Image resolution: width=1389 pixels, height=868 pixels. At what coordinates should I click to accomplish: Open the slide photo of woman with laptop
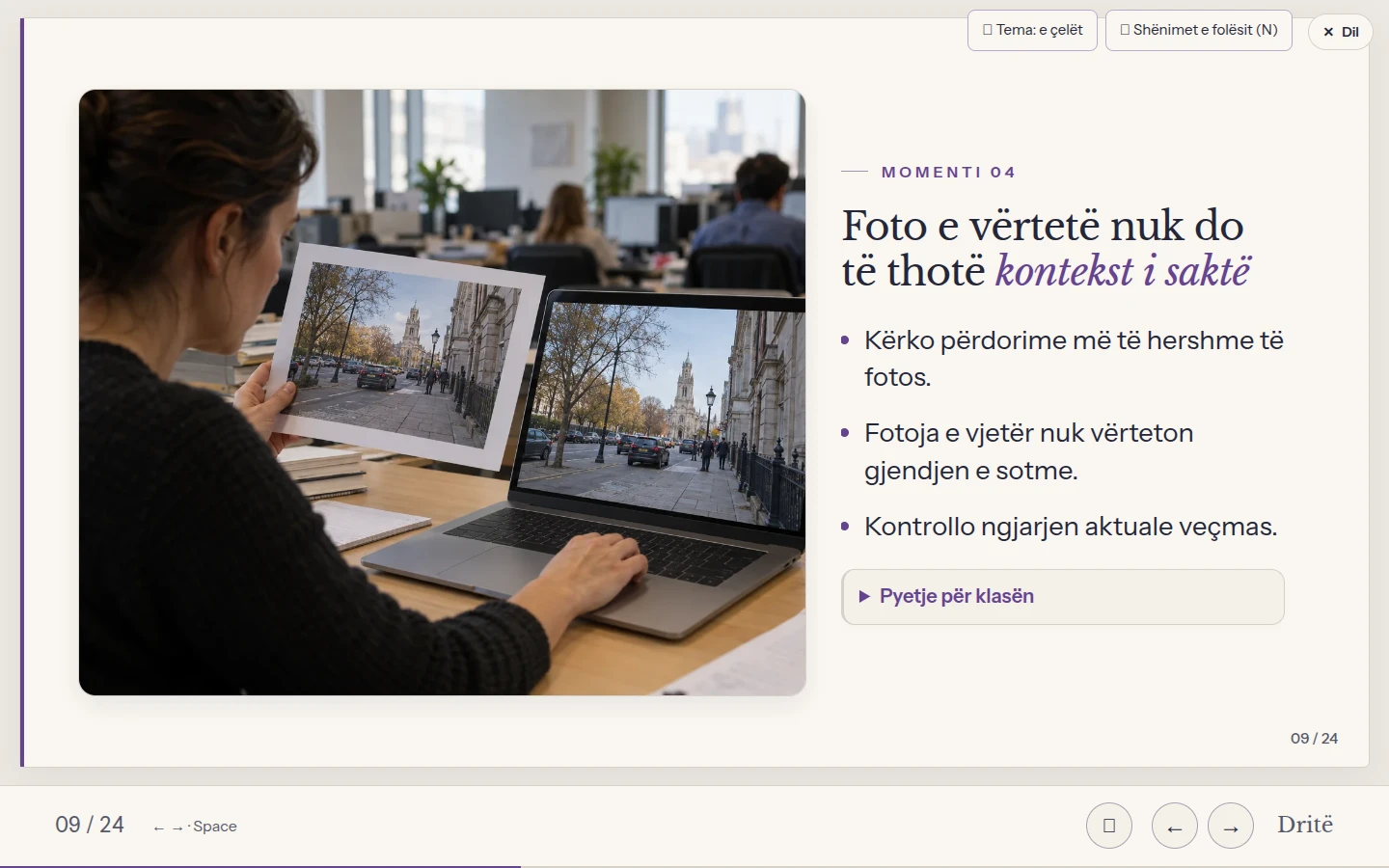(442, 393)
